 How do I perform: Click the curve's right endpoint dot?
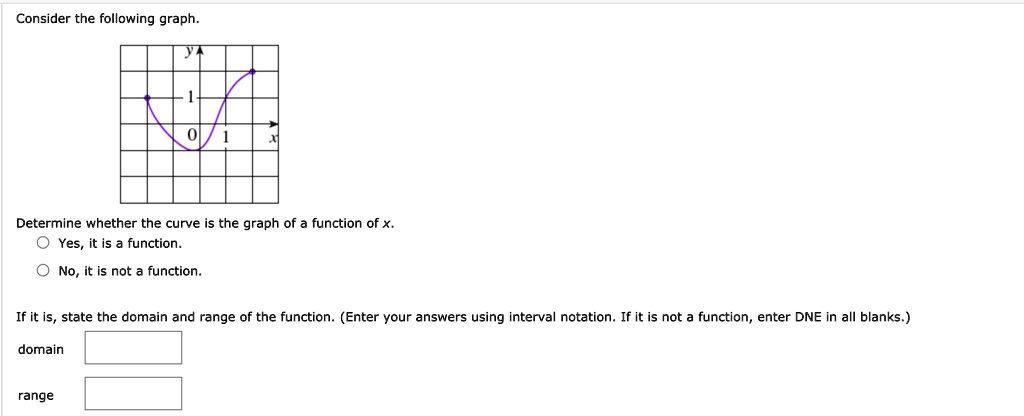coord(252,71)
